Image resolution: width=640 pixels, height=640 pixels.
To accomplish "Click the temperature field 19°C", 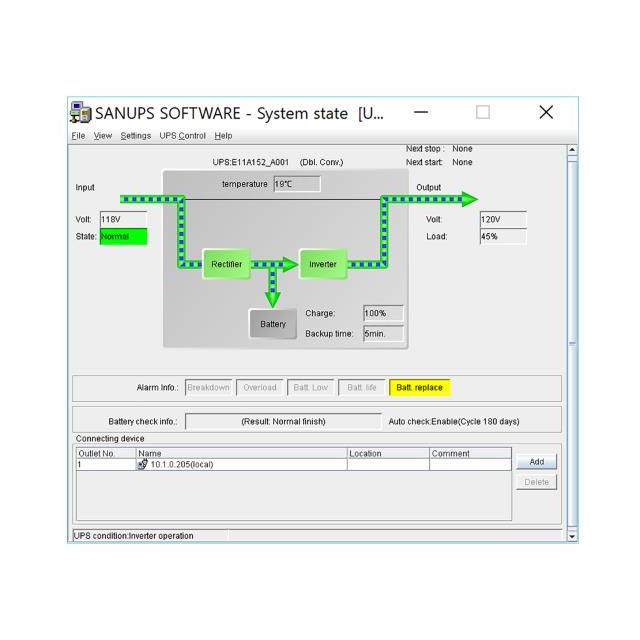I will (297, 184).
